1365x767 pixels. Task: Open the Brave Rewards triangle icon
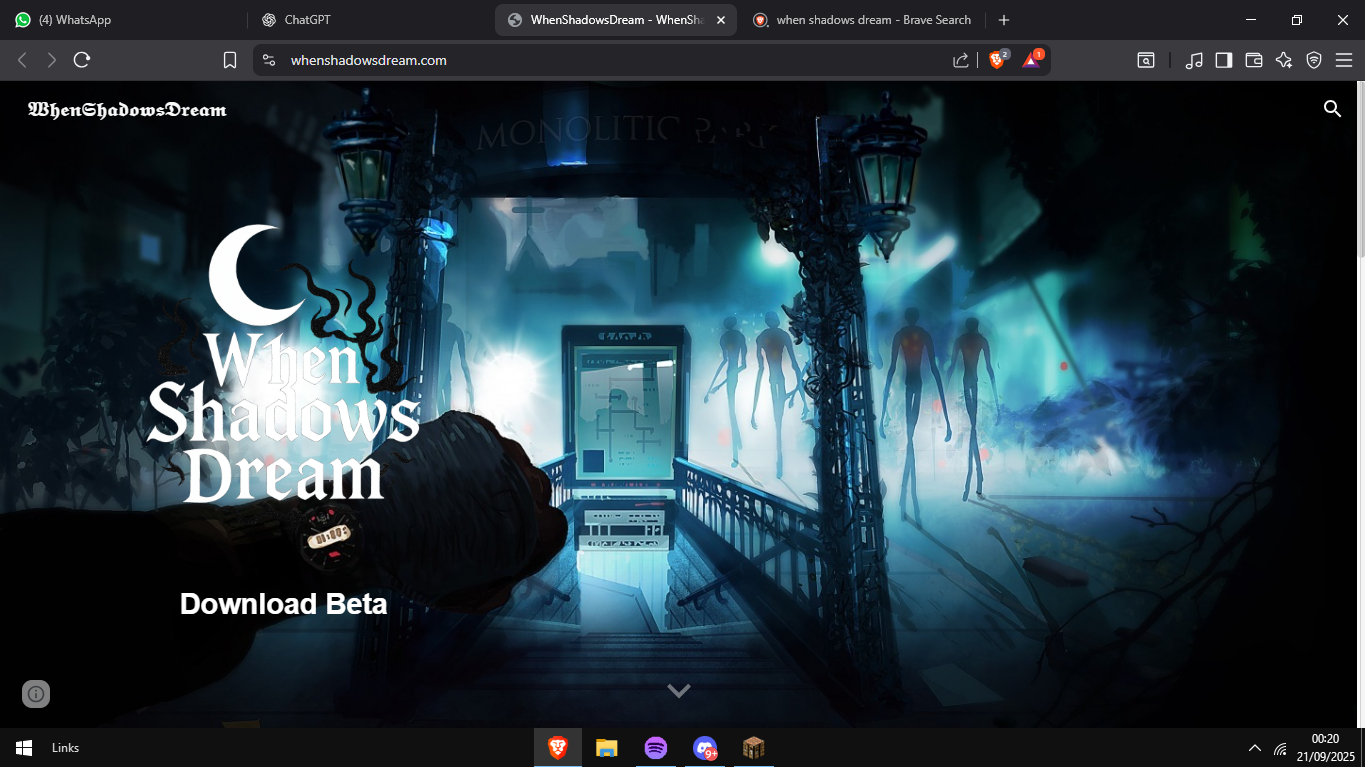1032,59
